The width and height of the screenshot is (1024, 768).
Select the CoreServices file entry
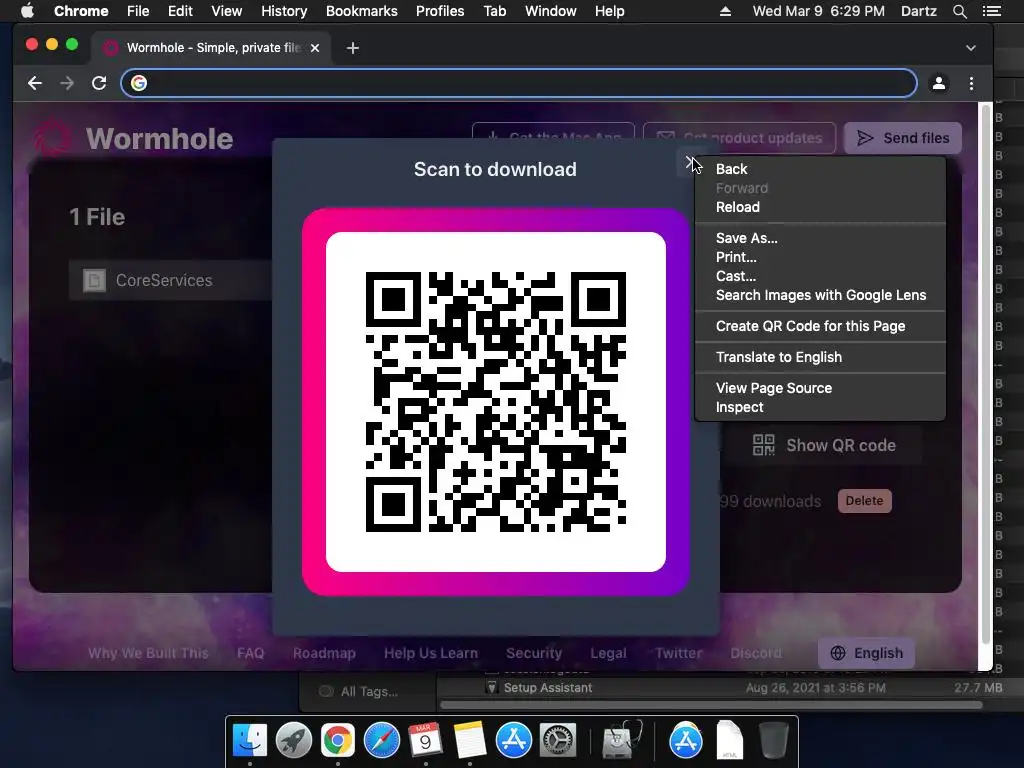(x=171, y=280)
